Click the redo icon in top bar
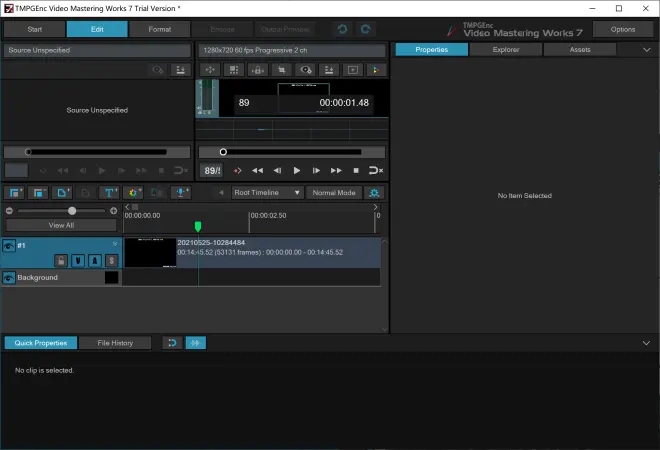Screen dimensions: 660x450 [x=365, y=29]
